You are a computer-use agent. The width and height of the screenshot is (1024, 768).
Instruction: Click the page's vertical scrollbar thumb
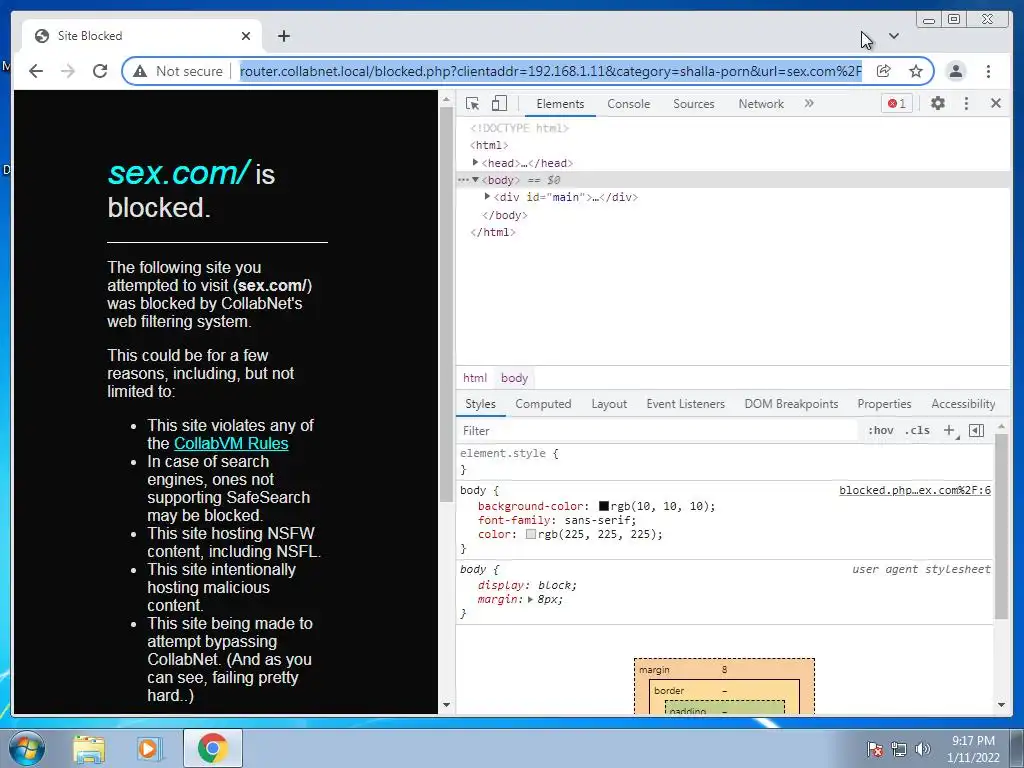pos(447,304)
